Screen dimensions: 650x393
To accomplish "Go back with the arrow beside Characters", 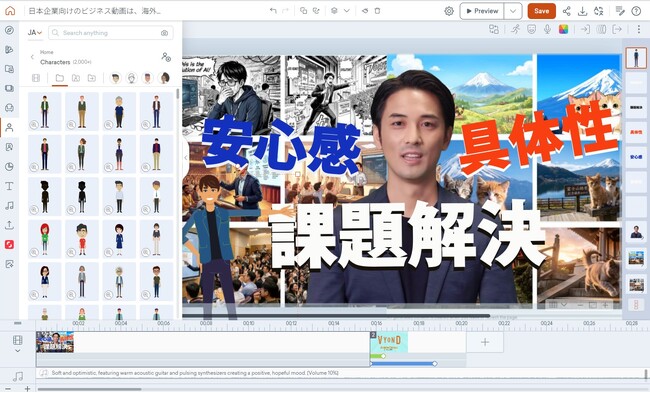I will (x=32, y=57).
